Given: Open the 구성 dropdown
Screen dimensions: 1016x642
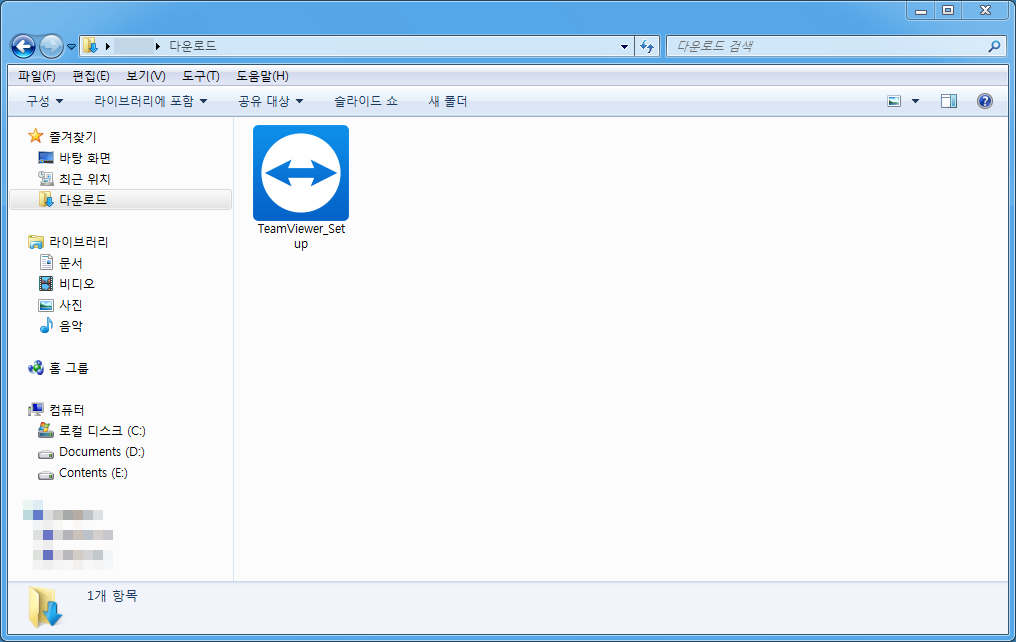Looking at the screenshot, I should pos(45,101).
